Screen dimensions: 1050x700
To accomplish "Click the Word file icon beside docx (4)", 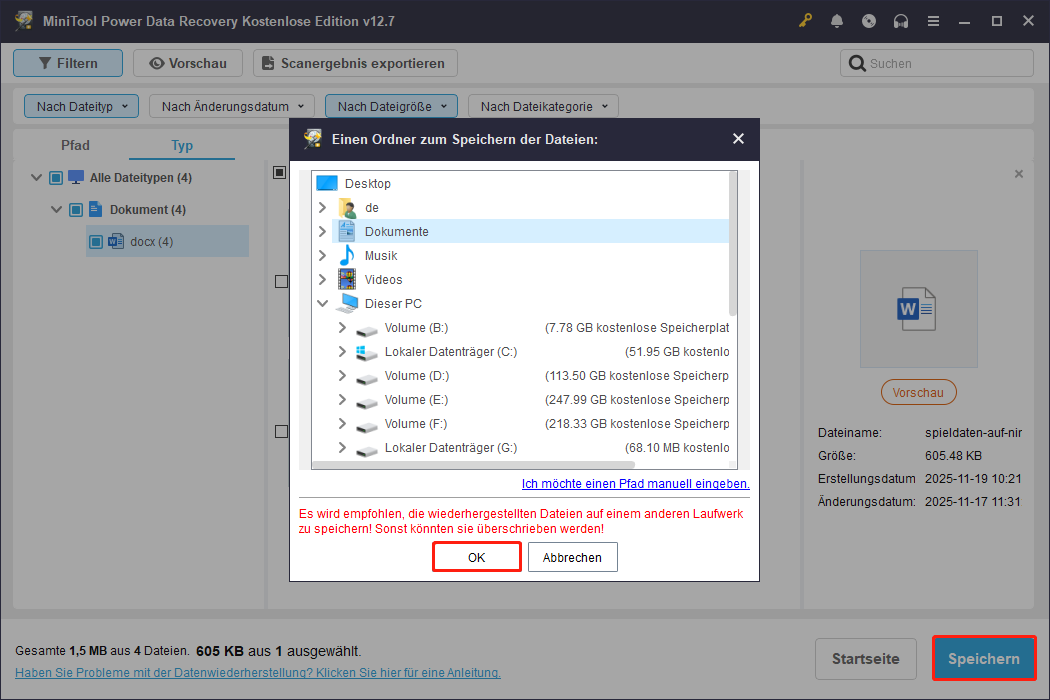I will [x=116, y=241].
